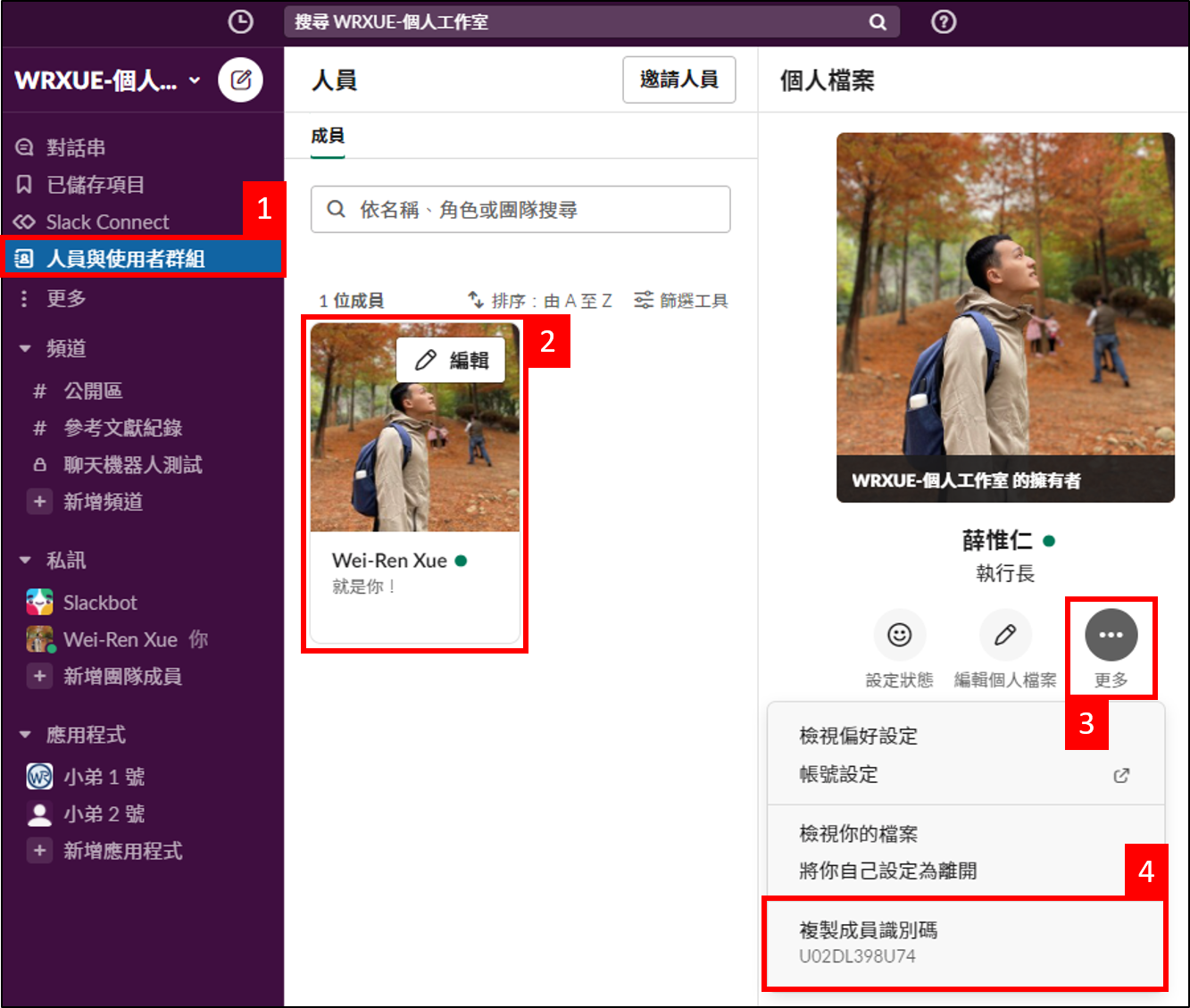Click the hash icon beside 參考文獻紀錄
1190x1008 pixels.
(39, 429)
